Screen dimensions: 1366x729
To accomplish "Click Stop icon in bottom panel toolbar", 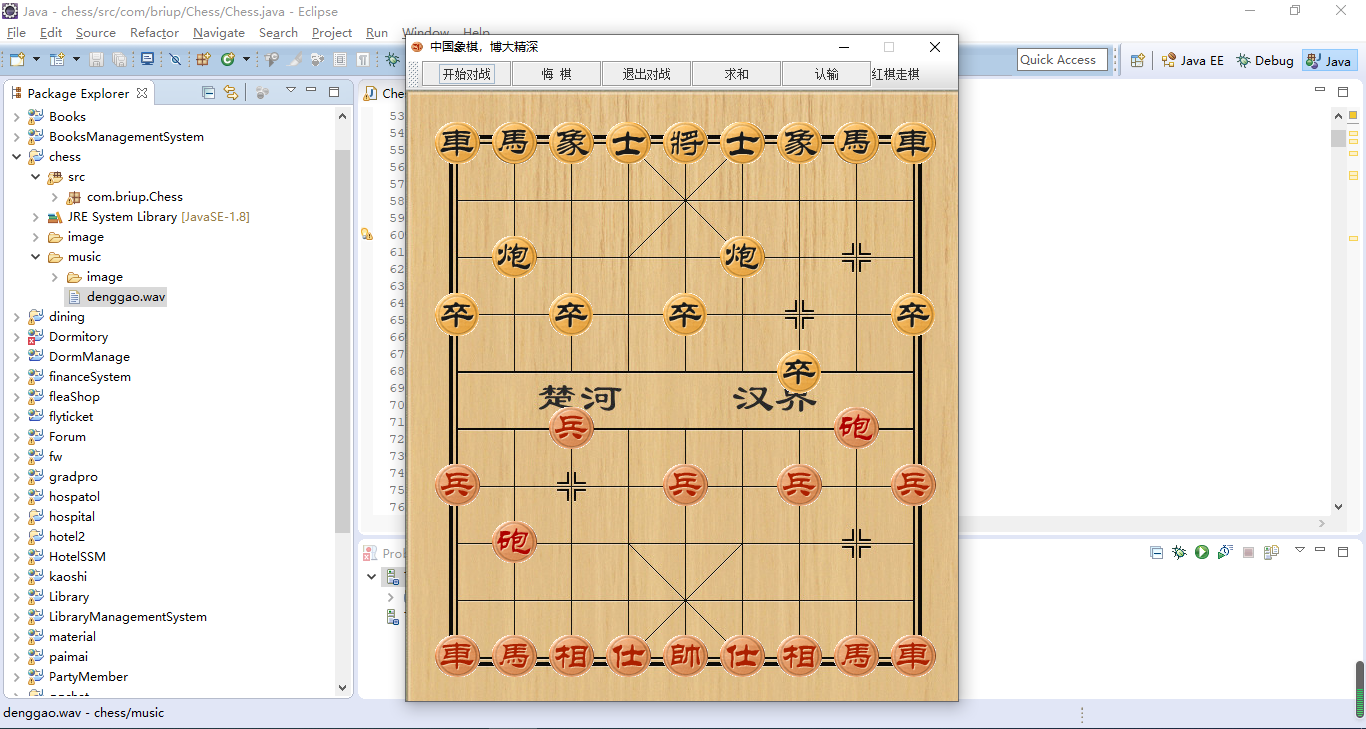I will [x=1248, y=552].
